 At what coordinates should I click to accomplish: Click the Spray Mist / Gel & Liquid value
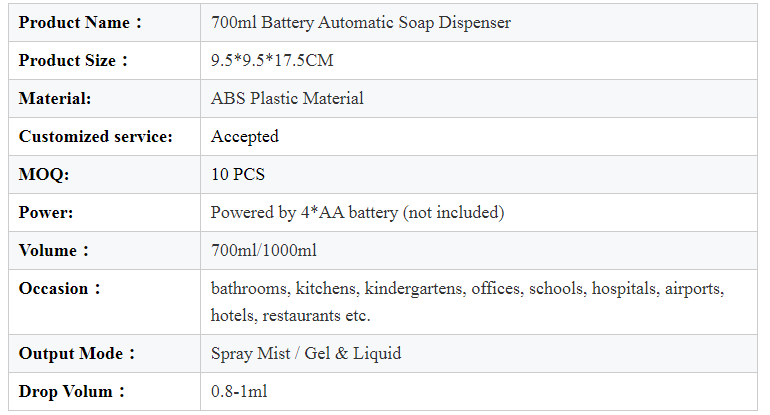[306, 354]
